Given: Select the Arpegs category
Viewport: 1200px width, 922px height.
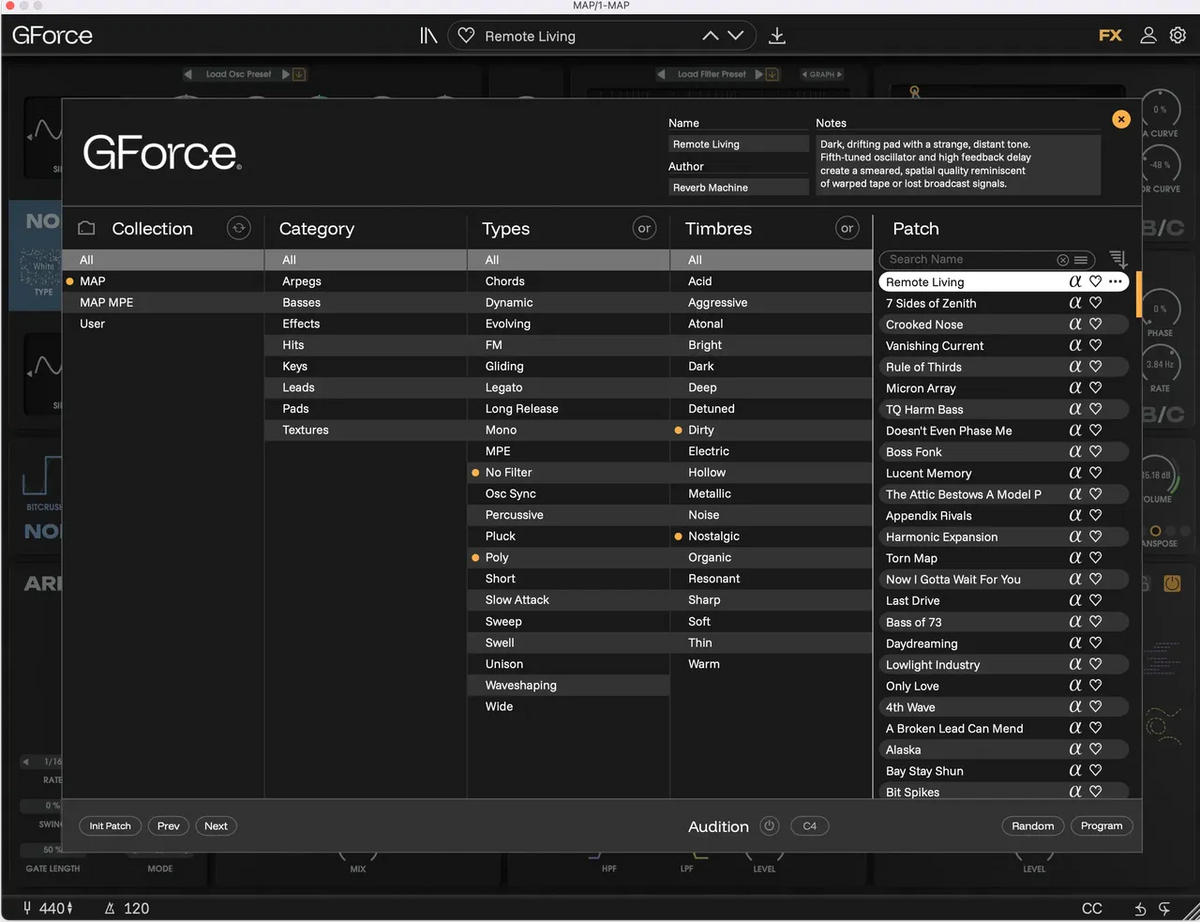Looking at the screenshot, I should [x=366, y=281].
